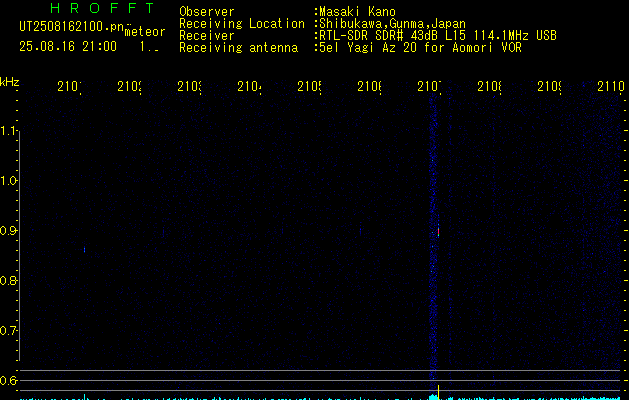Click the Receiving Location label
This screenshot has height=400, width=629.
click(x=242, y=24)
